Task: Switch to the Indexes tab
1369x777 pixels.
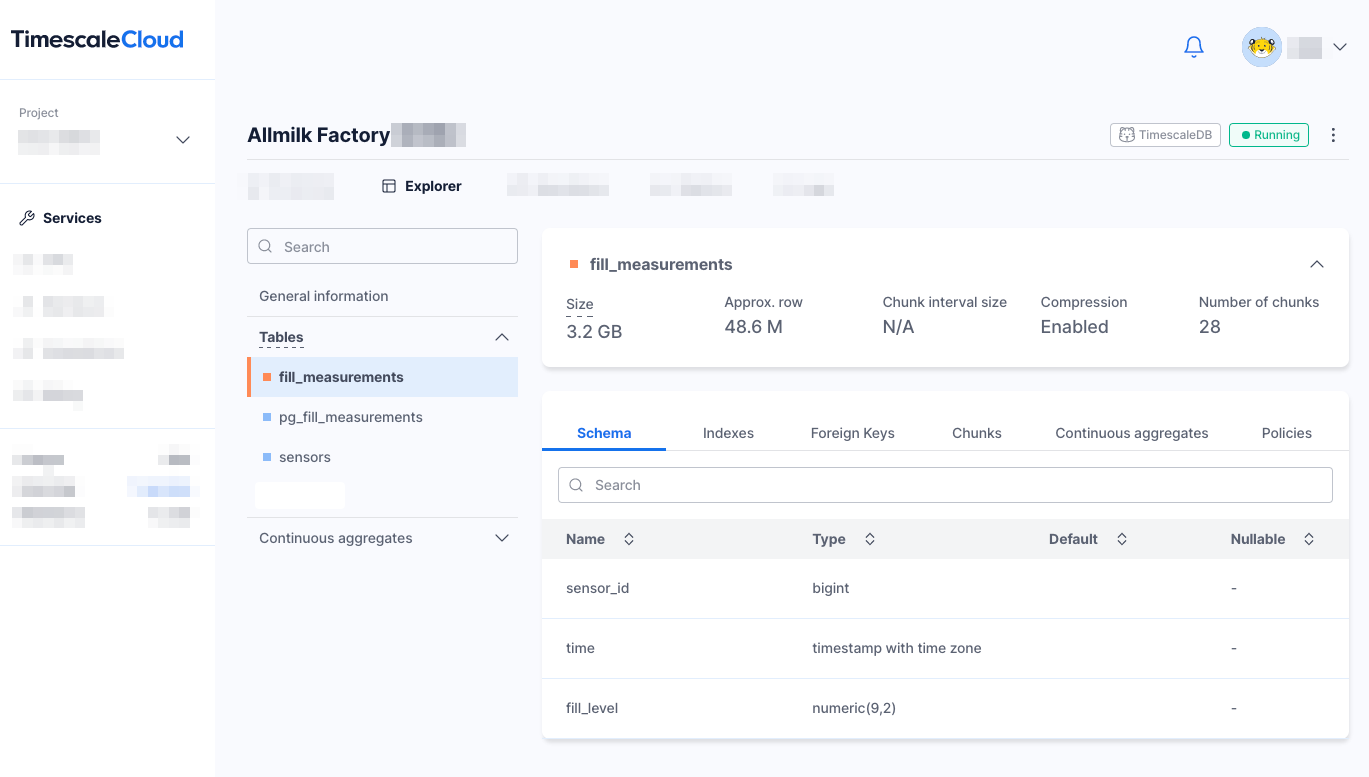Action: coord(728,433)
